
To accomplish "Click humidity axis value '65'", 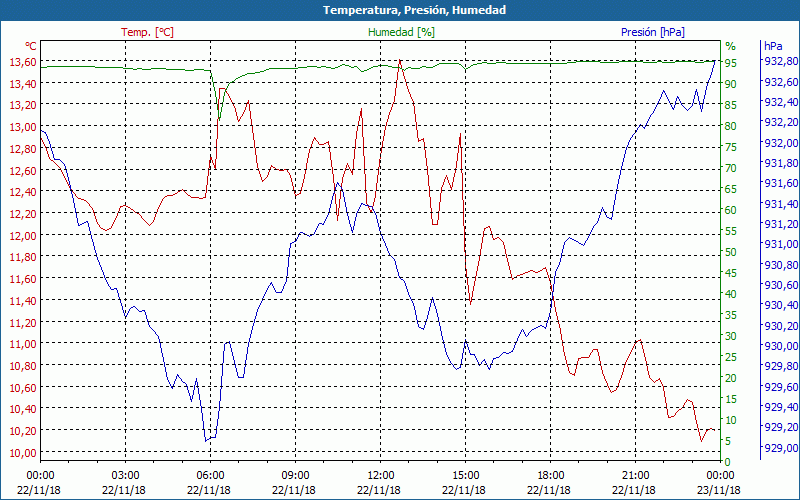I will coord(731,189).
